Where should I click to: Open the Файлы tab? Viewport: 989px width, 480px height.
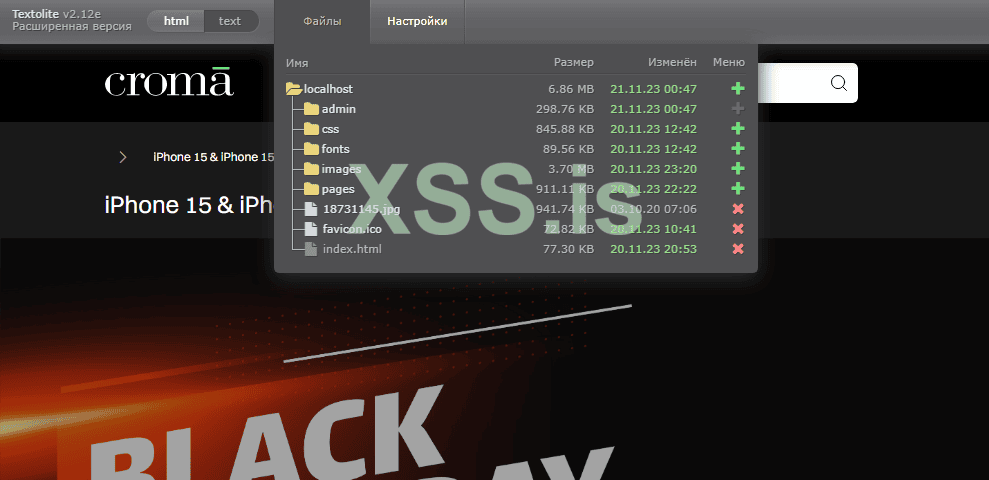coord(322,21)
